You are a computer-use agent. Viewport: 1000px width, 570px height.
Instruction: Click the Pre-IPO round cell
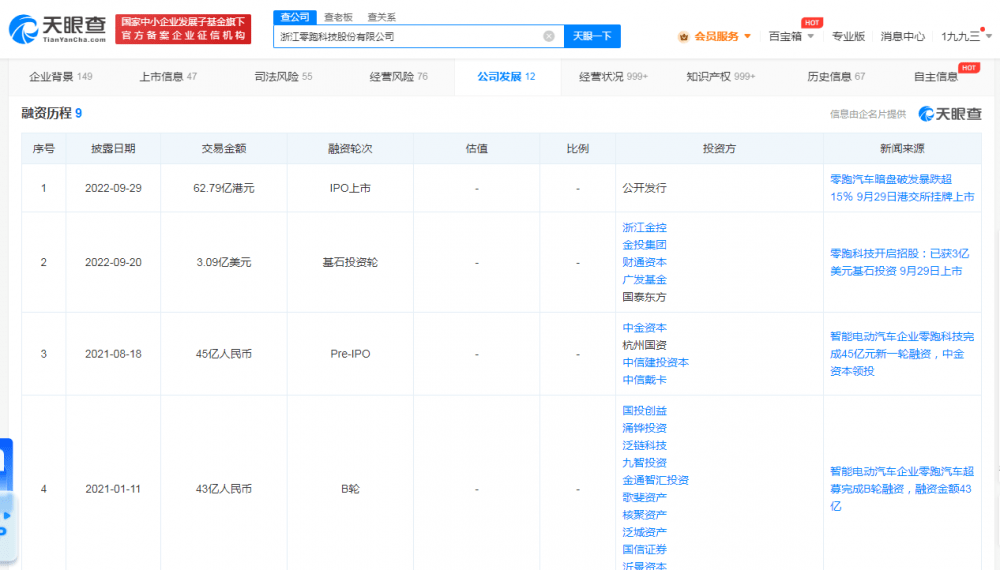(x=350, y=353)
